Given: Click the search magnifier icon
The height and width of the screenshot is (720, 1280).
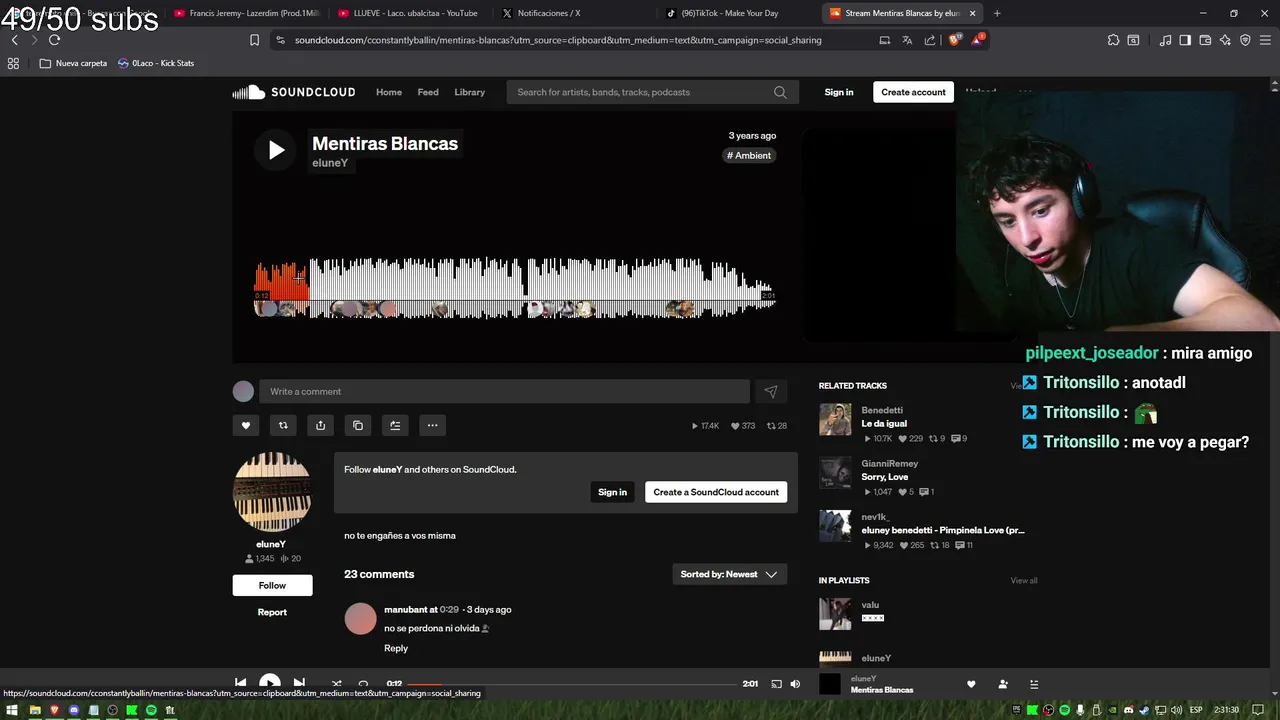Looking at the screenshot, I should (x=780, y=92).
